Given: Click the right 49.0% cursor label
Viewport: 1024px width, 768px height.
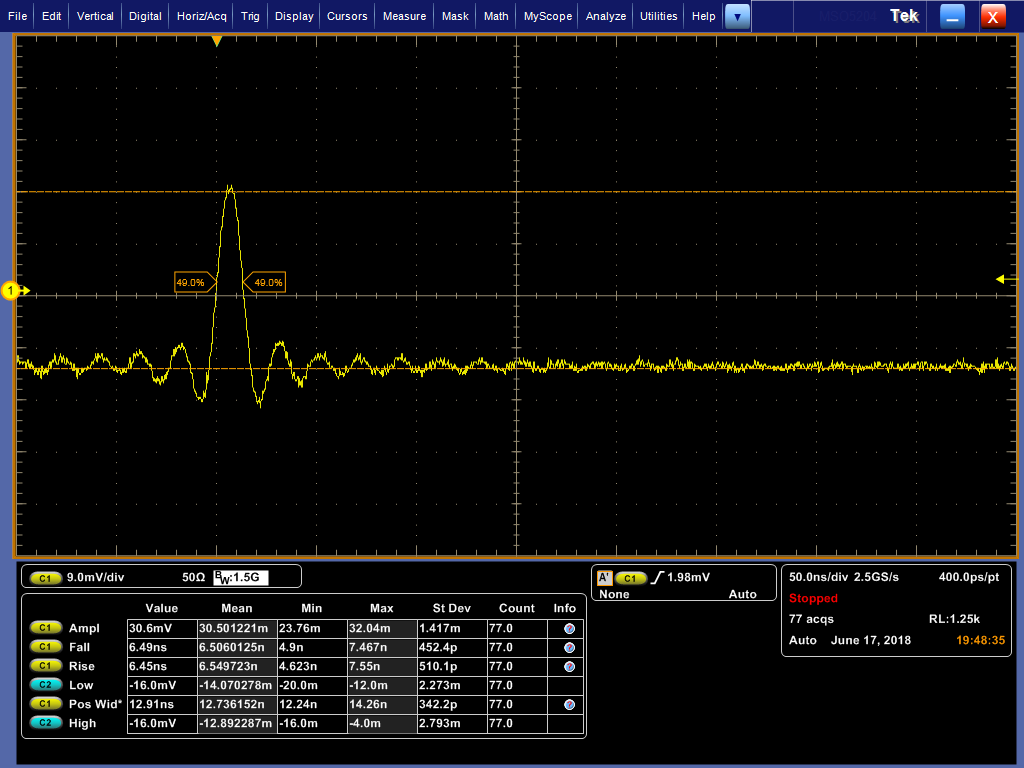Looking at the screenshot, I should pyautogui.click(x=266, y=283).
